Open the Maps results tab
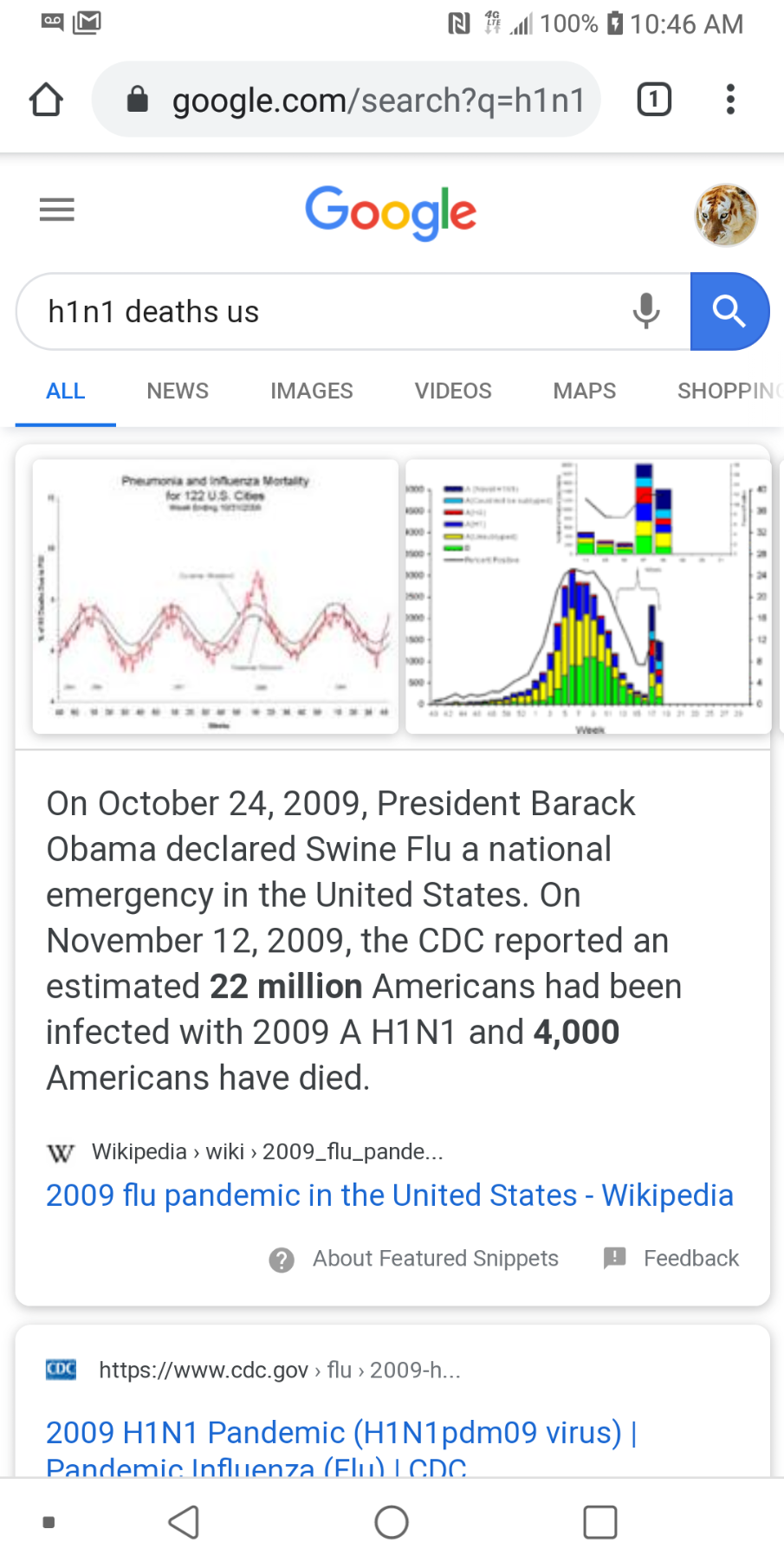Screen dimensions: 784x1568 pyautogui.click(x=585, y=392)
